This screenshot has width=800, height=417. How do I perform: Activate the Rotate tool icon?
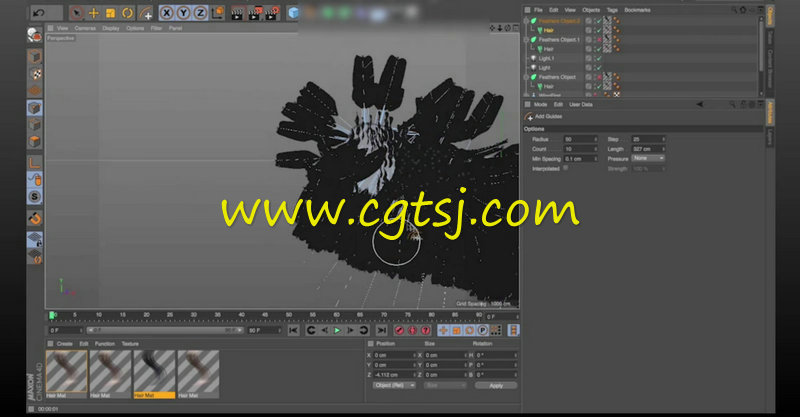click(x=127, y=13)
